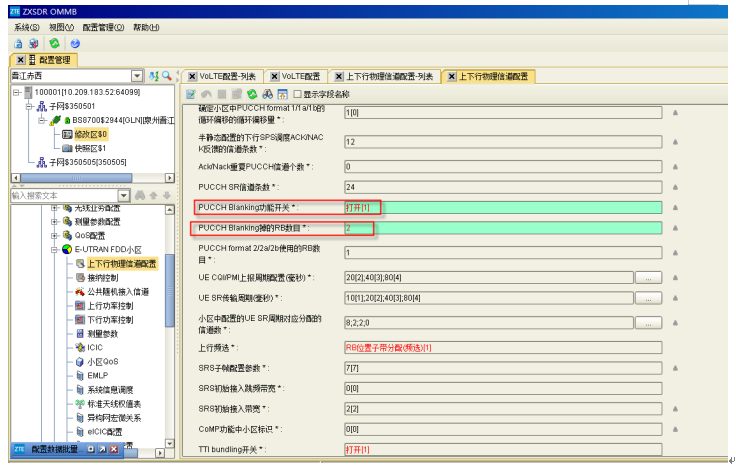Click the green refresh icon in the main toolbar
736x466 pixels.
click(54, 43)
